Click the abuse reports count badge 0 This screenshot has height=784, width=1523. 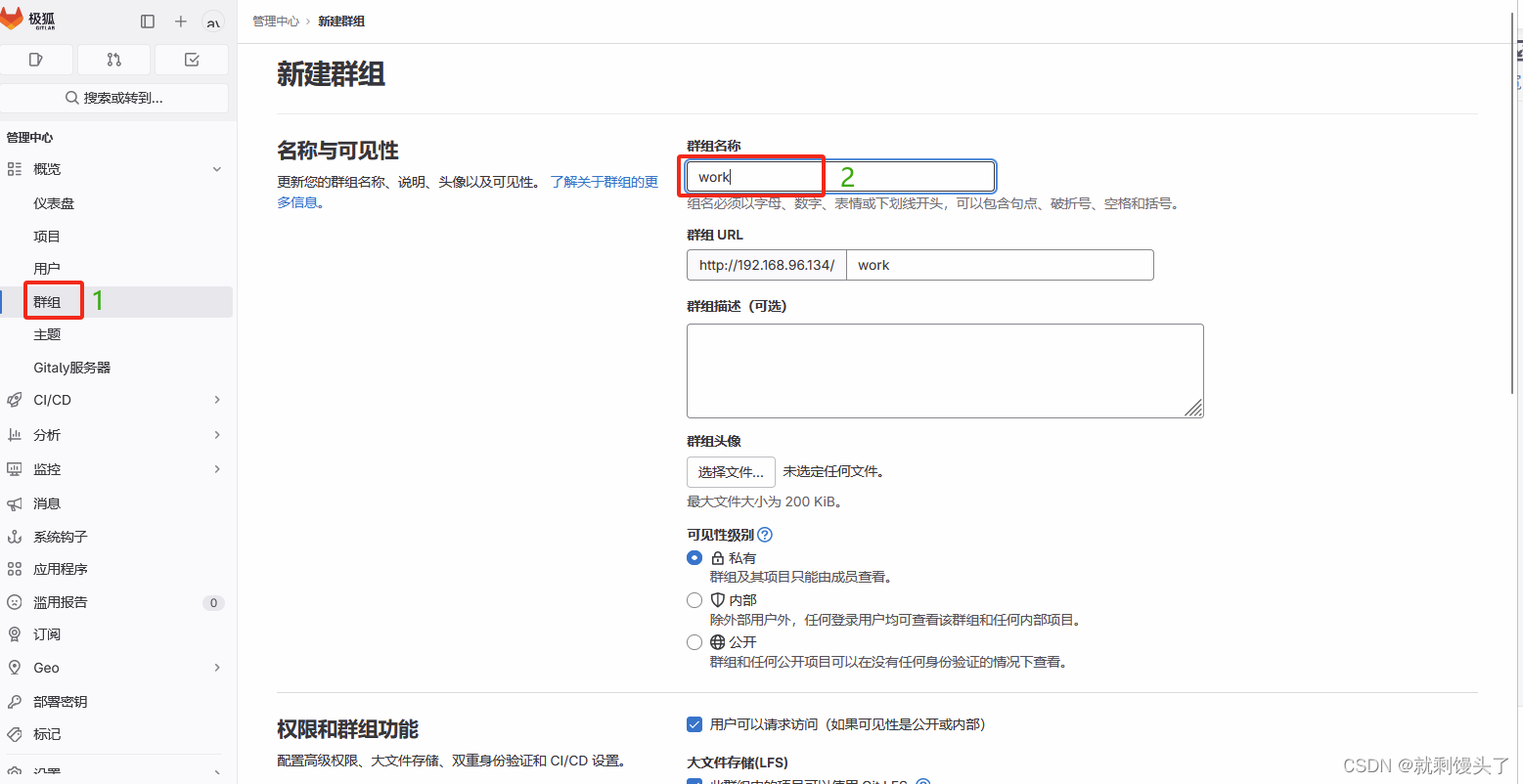[x=213, y=603]
